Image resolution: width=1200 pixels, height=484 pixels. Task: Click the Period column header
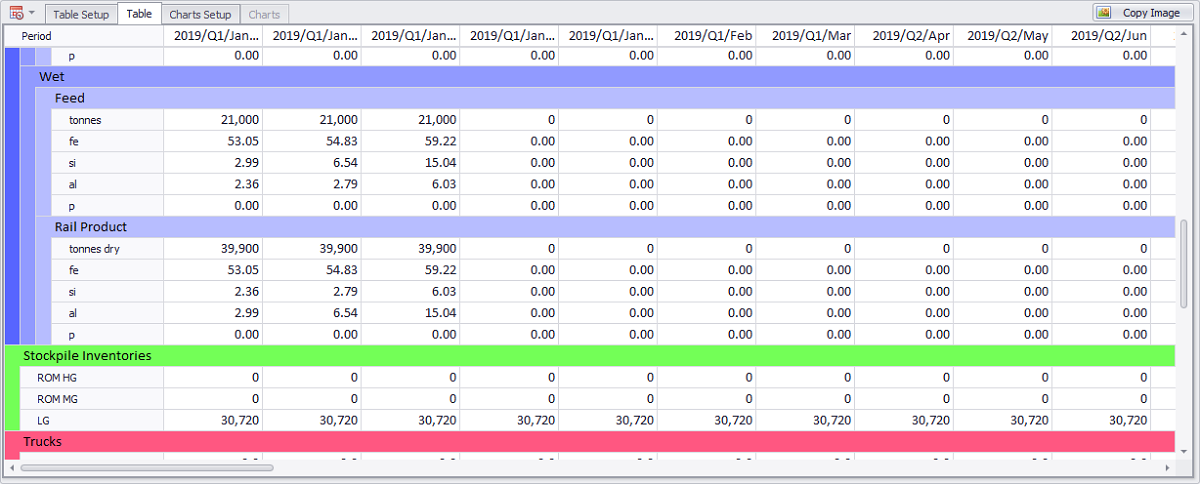[x=37, y=36]
